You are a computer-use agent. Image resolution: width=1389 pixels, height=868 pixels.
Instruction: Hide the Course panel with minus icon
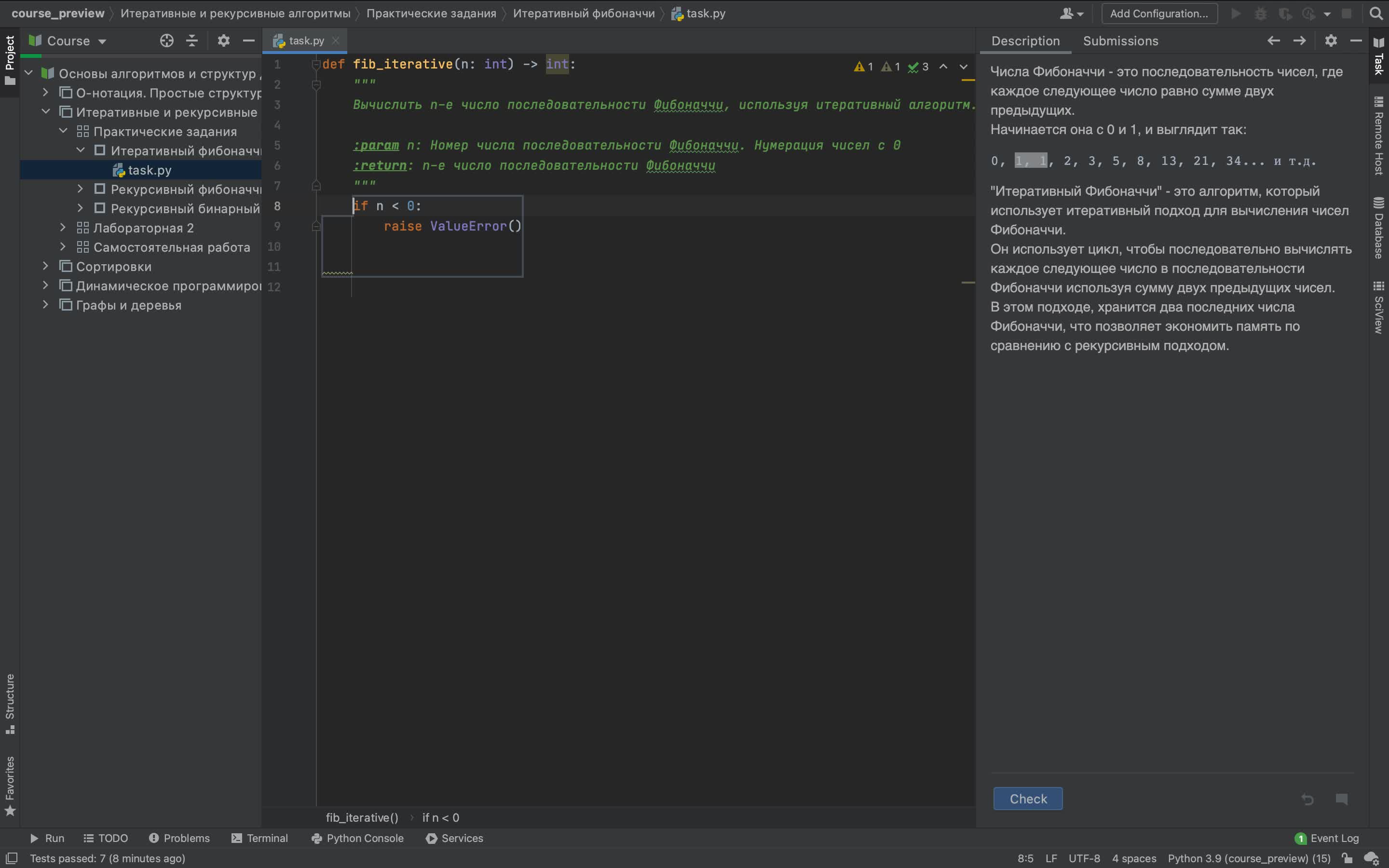coord(248,41)
